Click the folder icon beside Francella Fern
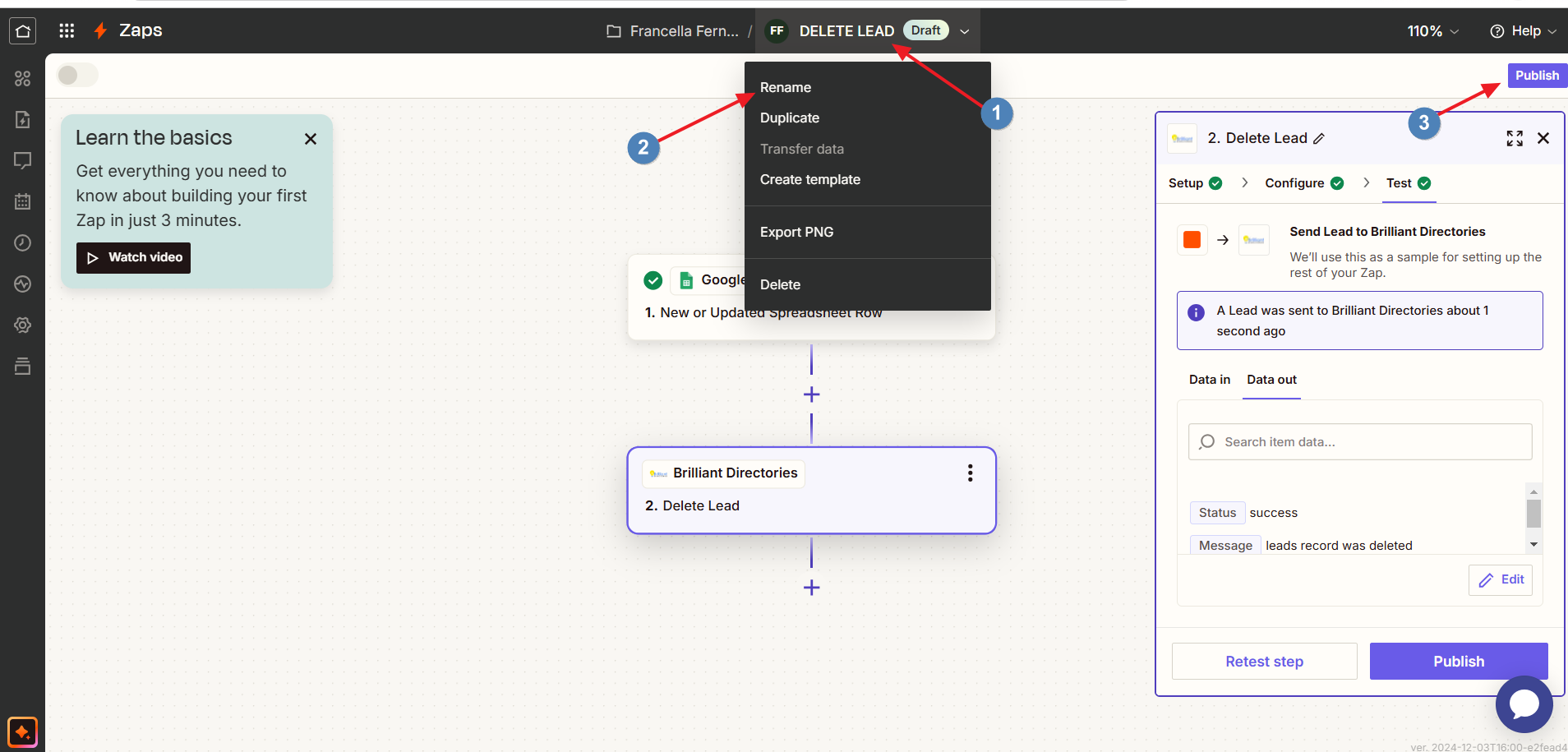Image resolution: width=1568 pixels, height=752 pixels. 613,31
